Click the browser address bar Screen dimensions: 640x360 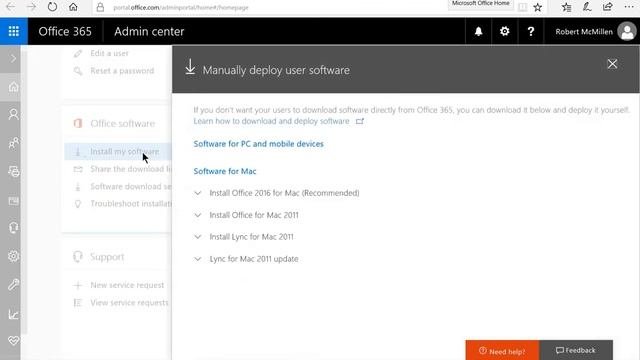(269, 7)
